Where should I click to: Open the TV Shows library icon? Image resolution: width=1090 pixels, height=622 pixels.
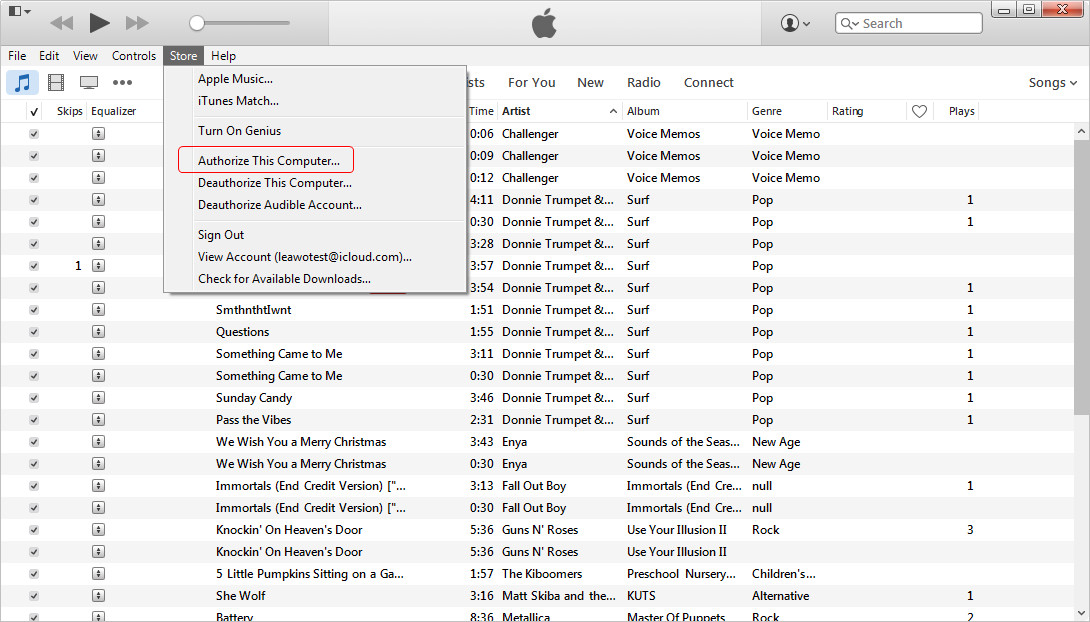[x=89, y=83]
